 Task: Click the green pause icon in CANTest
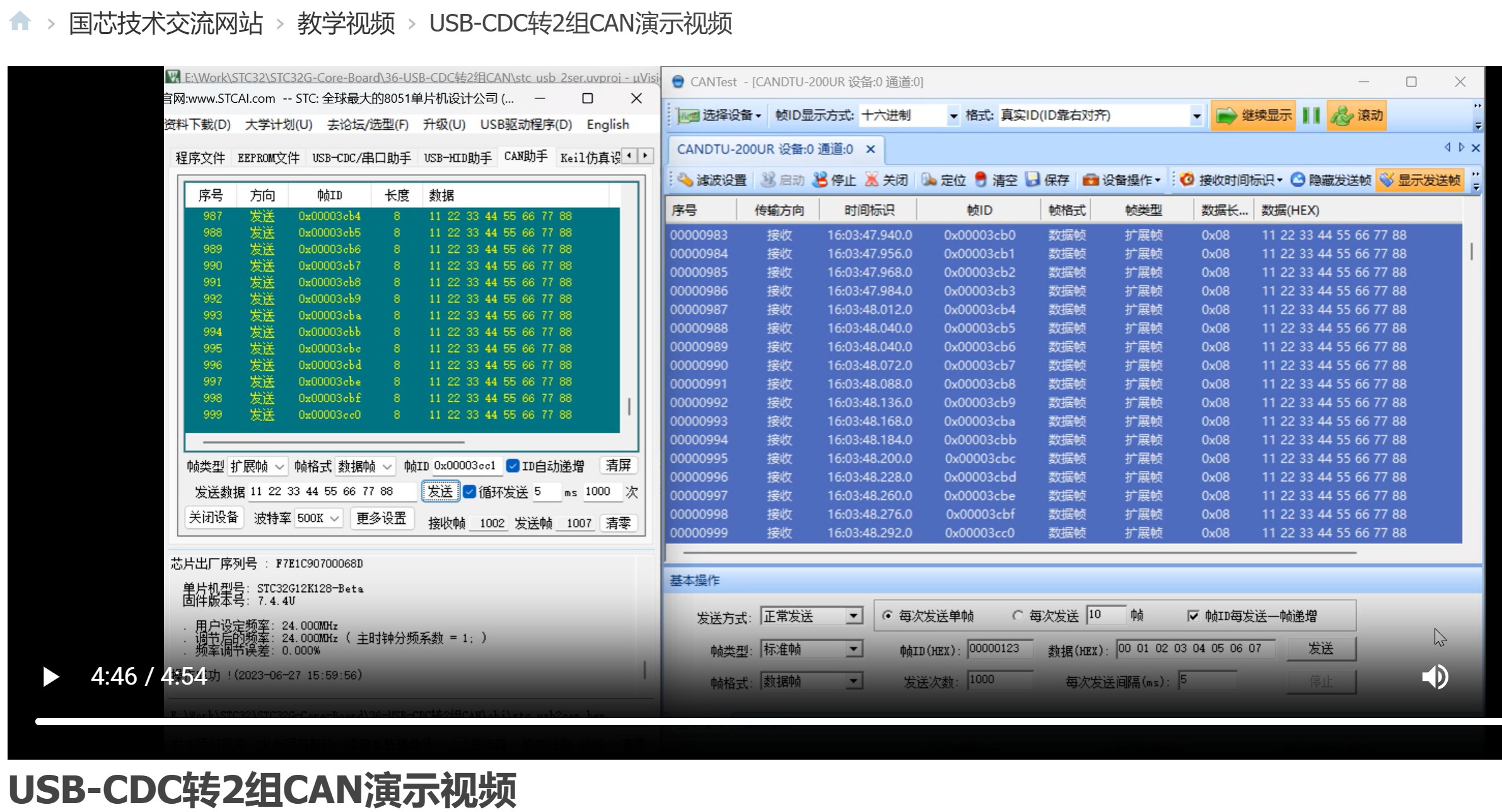(x=1311, y=115)
